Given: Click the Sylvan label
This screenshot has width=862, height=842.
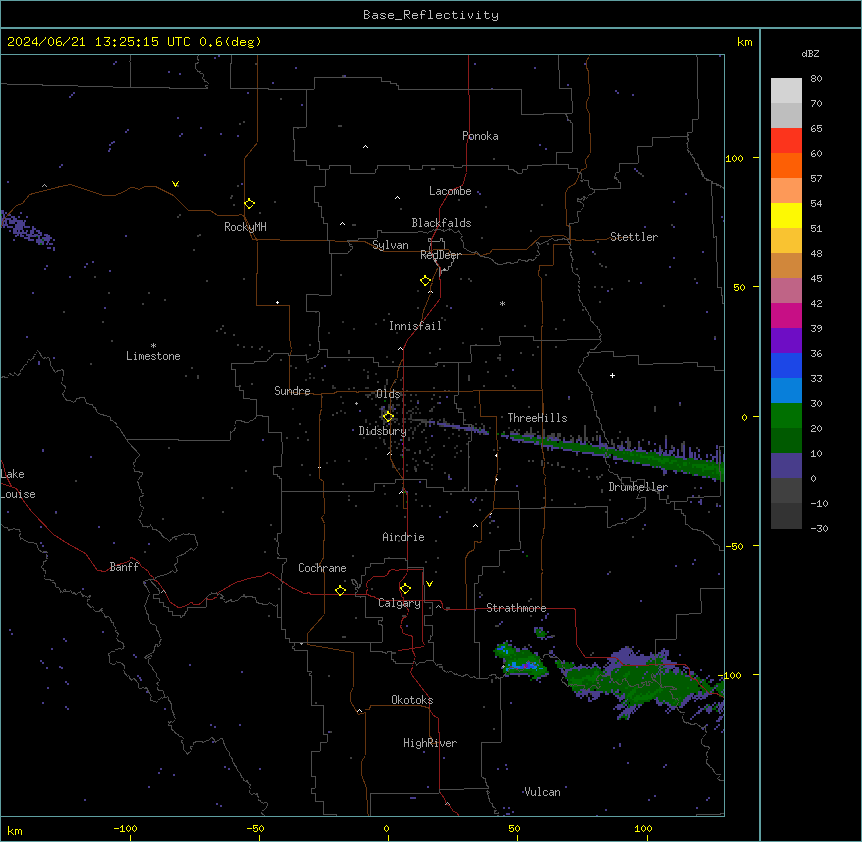Looking at the screenshot, I should 390,245.
